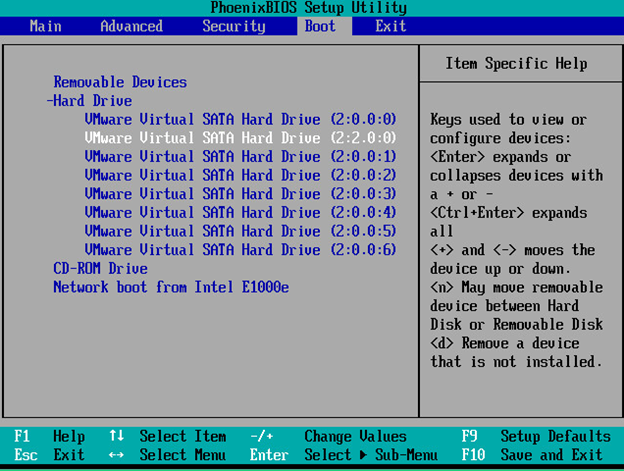624x471 pixels.
Task: Select SATA Hard Drive (2:0.0:6)
Action: pos(240,250)
